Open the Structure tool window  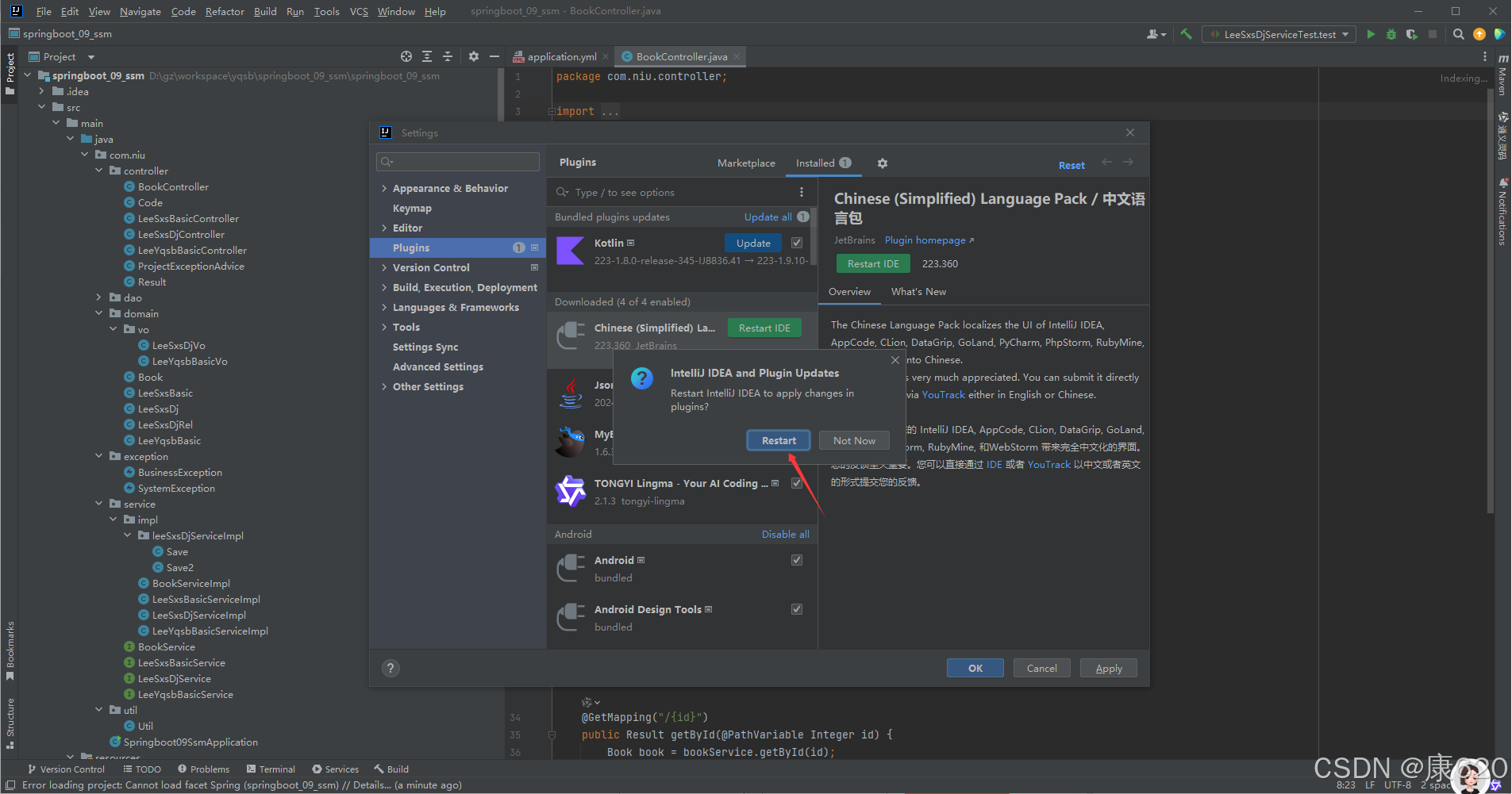tap(10, 723)
